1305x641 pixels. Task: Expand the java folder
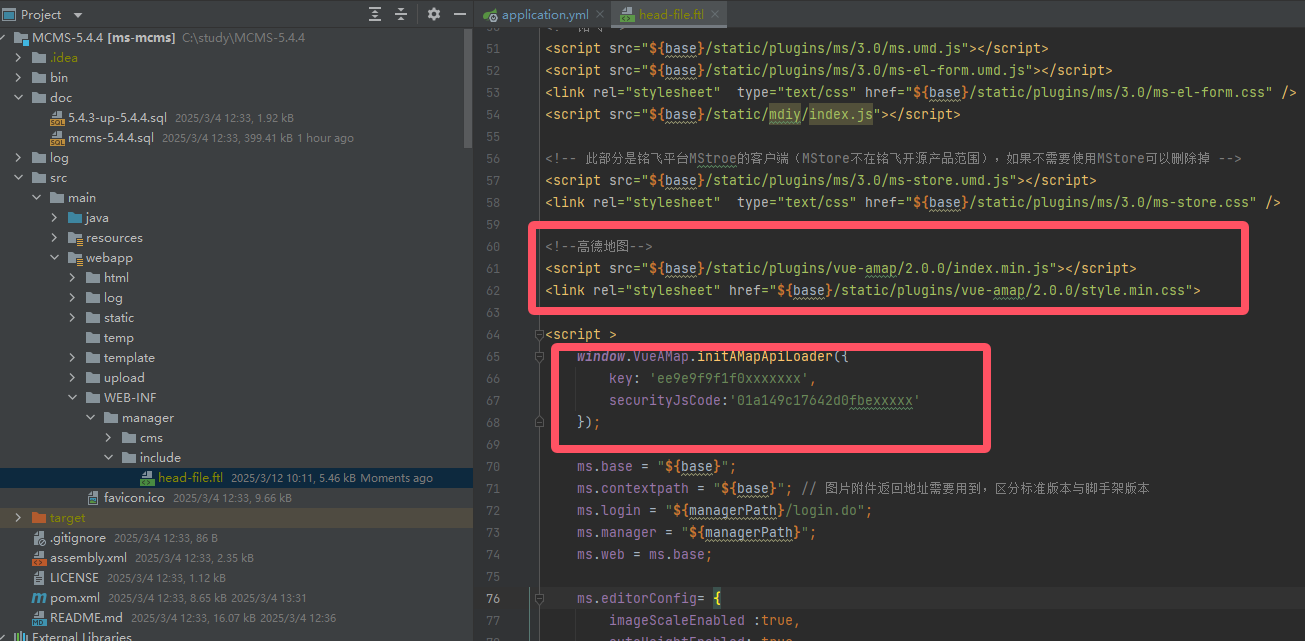55,218
